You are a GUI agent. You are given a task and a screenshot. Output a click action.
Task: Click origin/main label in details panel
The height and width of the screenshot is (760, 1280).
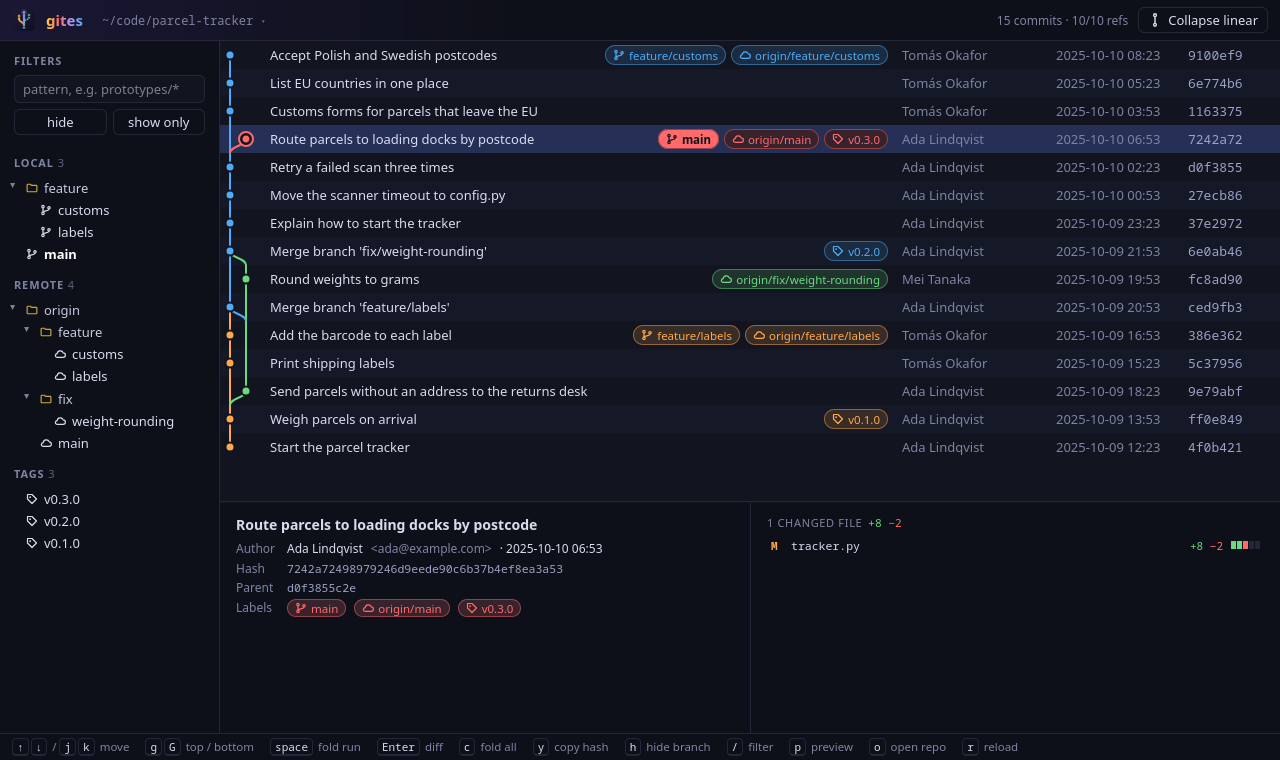[402, 608]
